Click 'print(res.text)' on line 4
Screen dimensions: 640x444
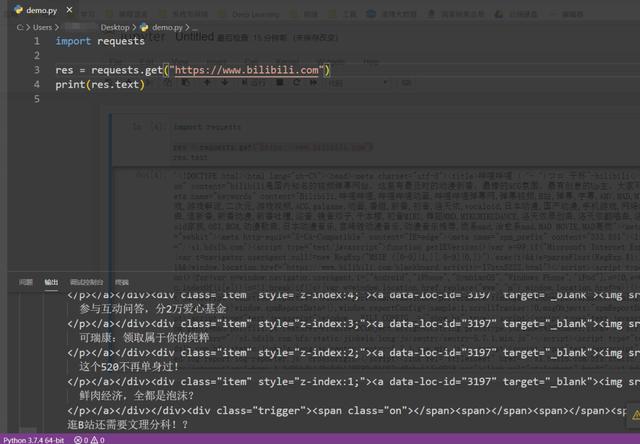100,85
